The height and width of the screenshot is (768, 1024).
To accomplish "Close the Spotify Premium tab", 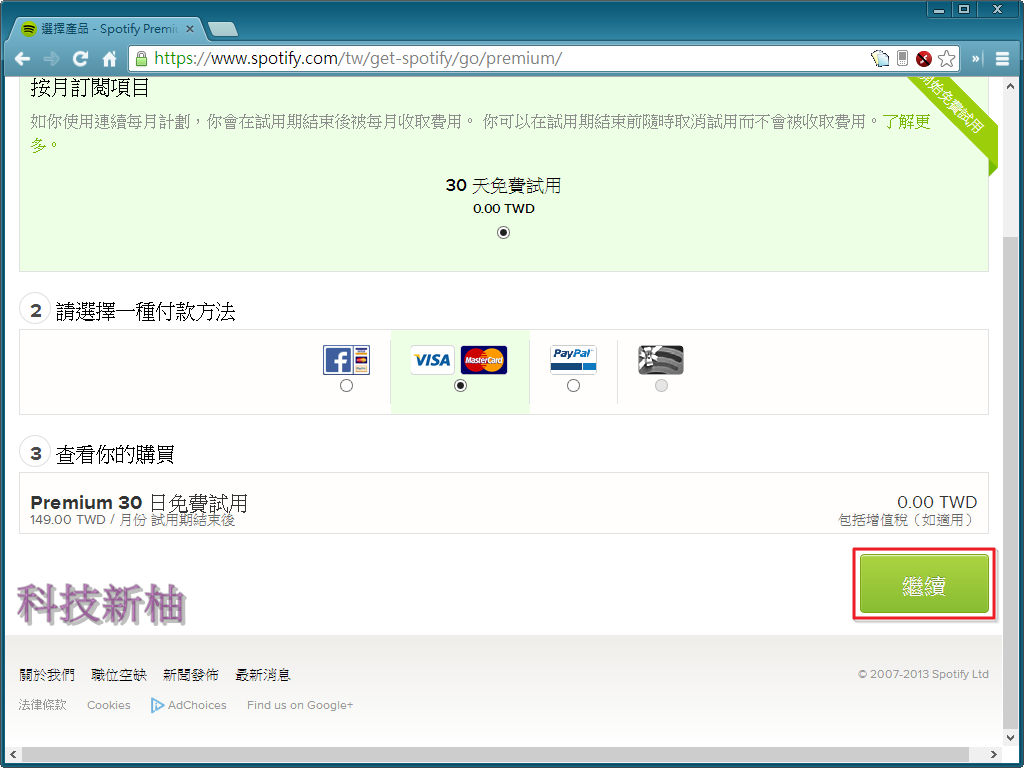I will pyautogui.click(x=189, y=29).
